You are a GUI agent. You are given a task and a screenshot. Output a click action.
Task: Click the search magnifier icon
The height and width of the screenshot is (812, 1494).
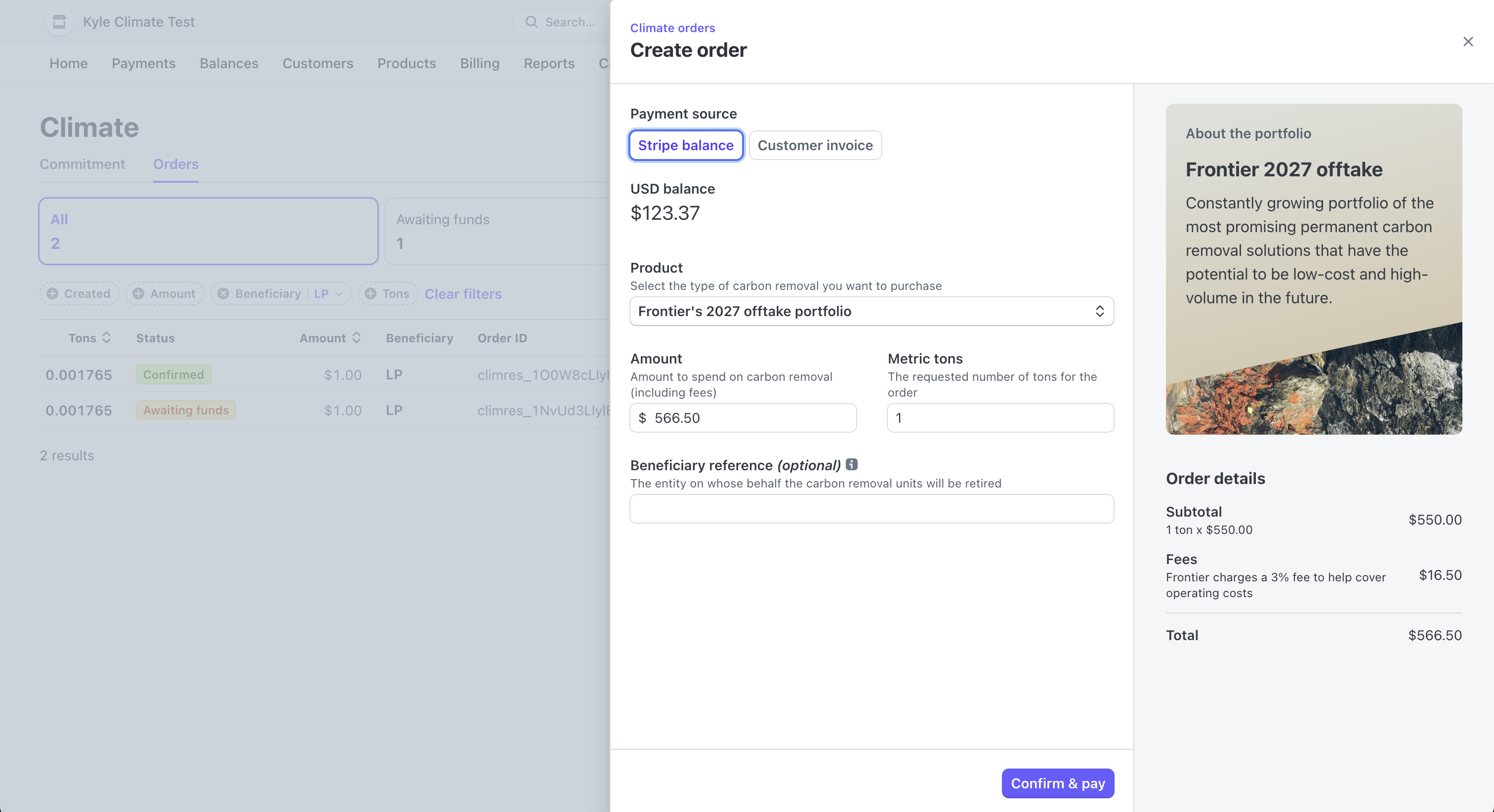click(531, 22)
